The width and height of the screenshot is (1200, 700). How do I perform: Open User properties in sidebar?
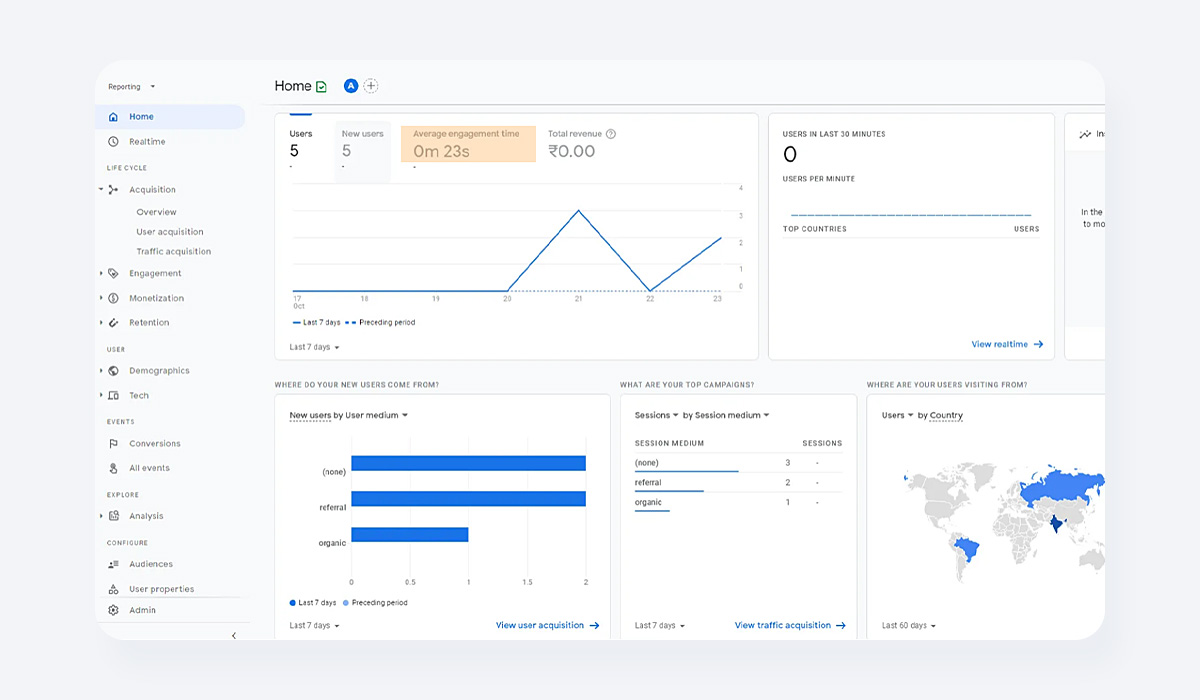[162, 589]
